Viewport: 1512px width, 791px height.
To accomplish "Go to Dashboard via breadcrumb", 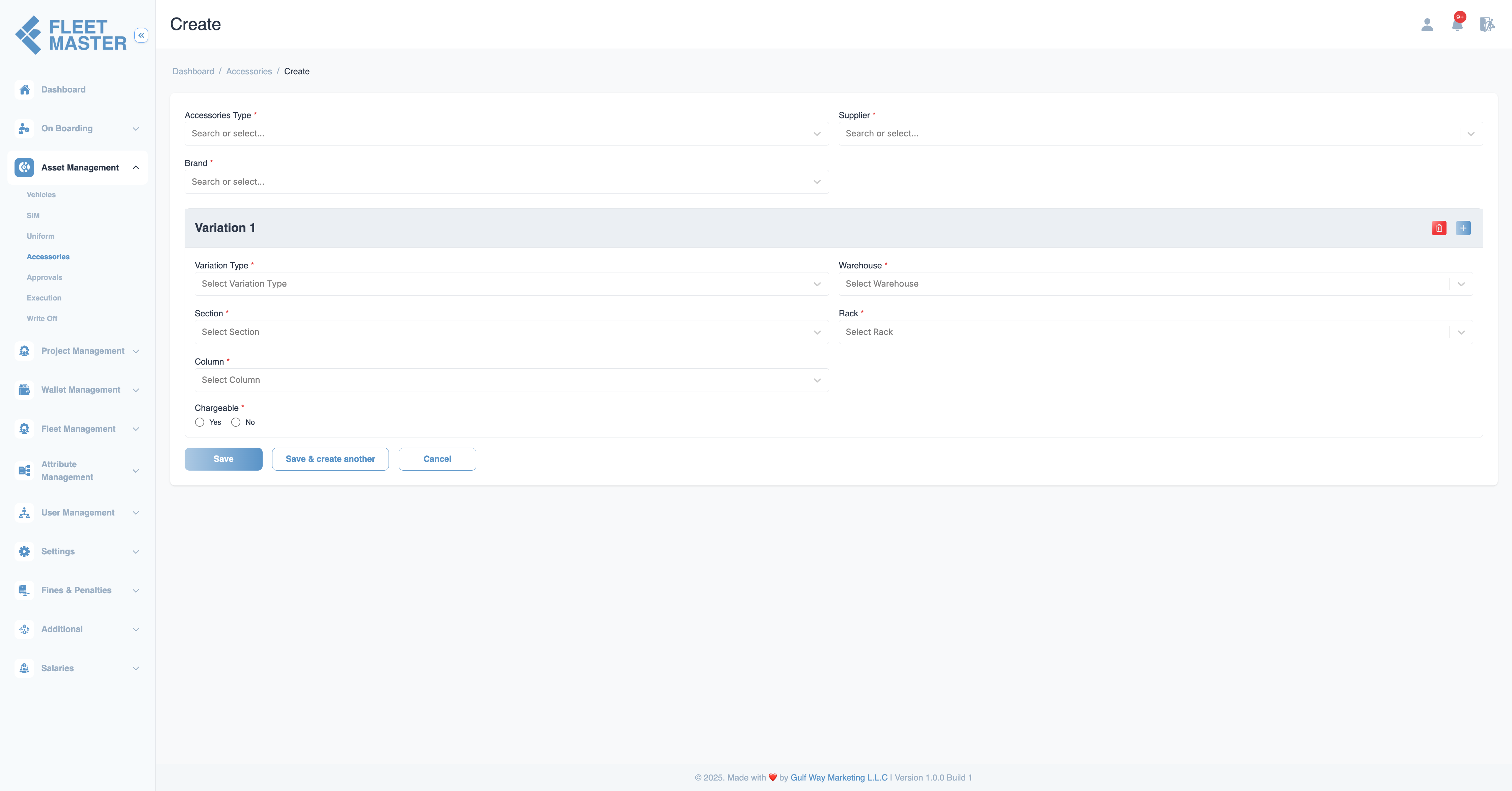I will [193, 72].
